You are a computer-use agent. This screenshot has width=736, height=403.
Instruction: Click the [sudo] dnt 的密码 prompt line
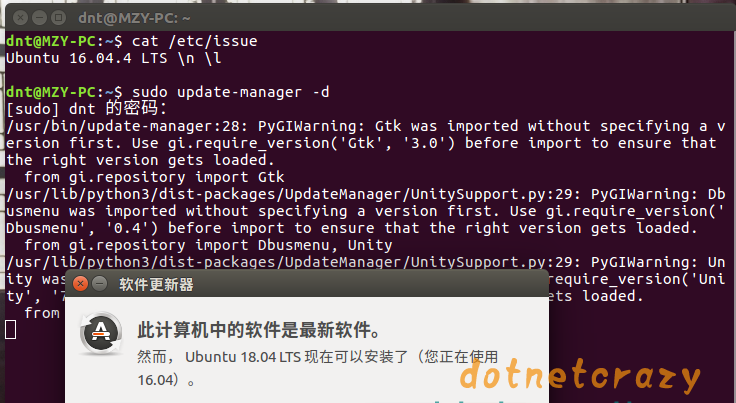click(86, 109)
